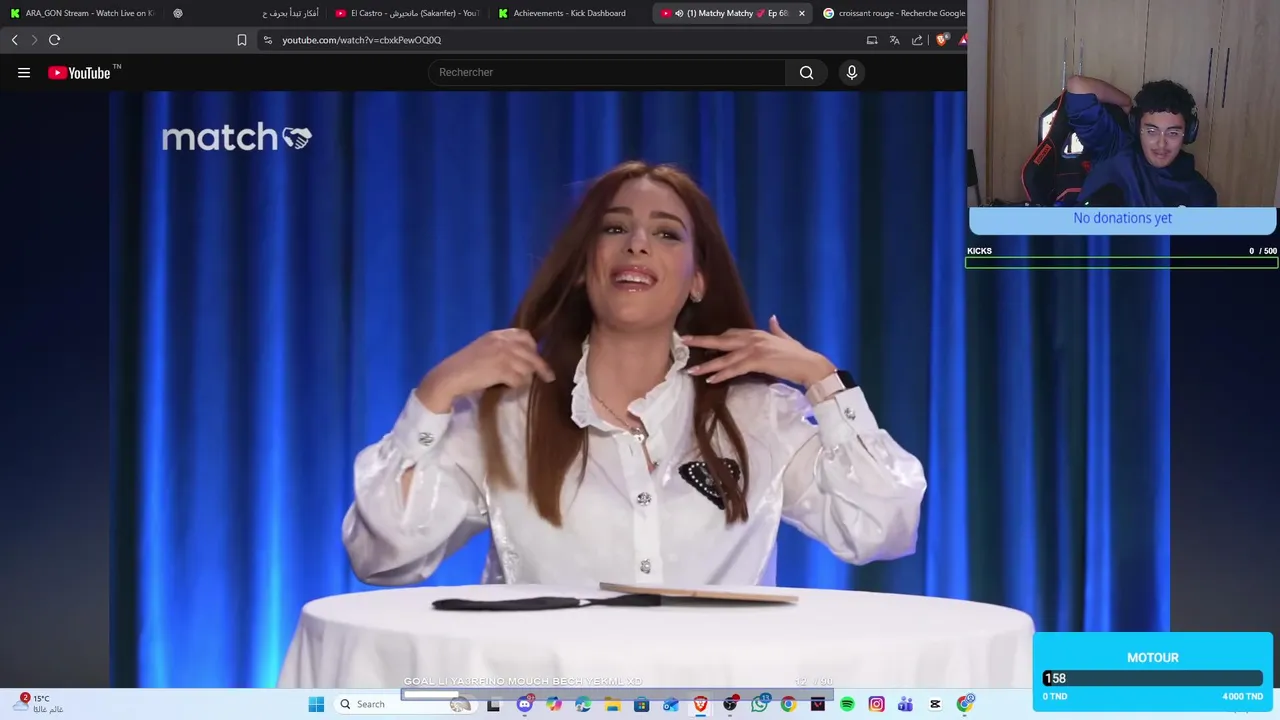Open the weather widget showing 15°C
The height and width of the screenshot is (720, 1280).
click(x=40, y=704)
